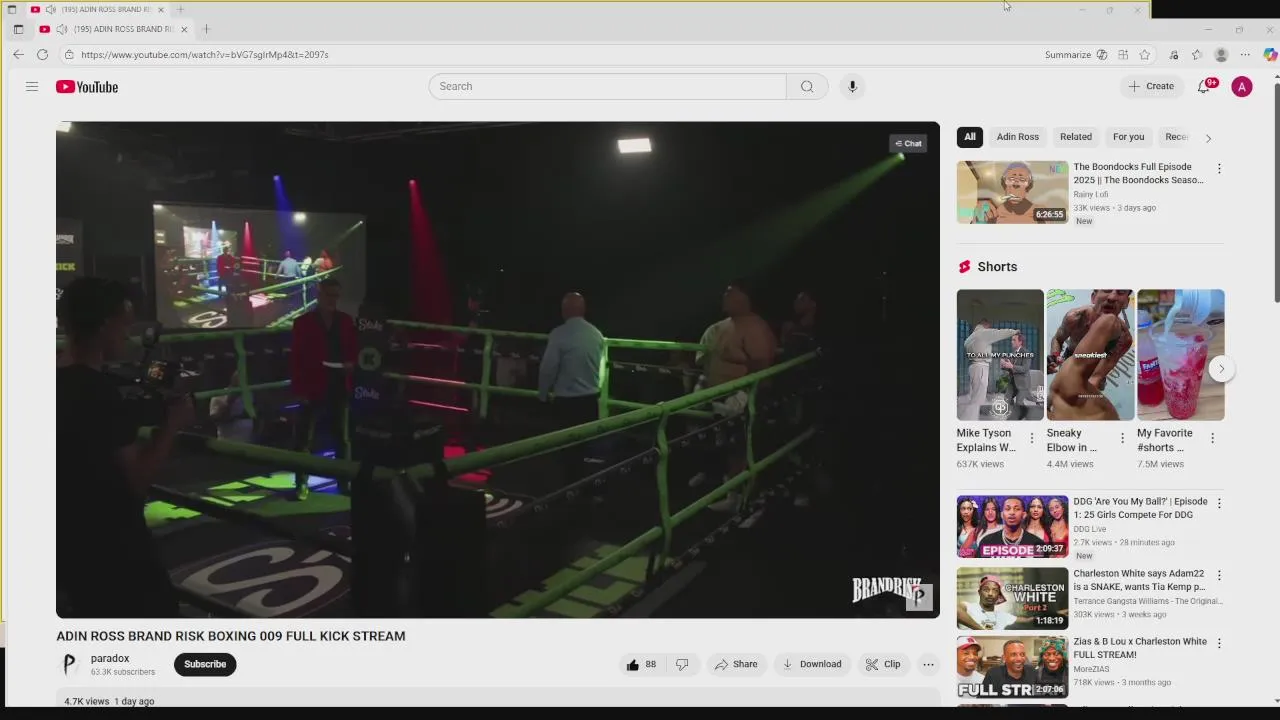
Task: Open My Favorite #shorts thumbnail
Action: (1181, 355)
